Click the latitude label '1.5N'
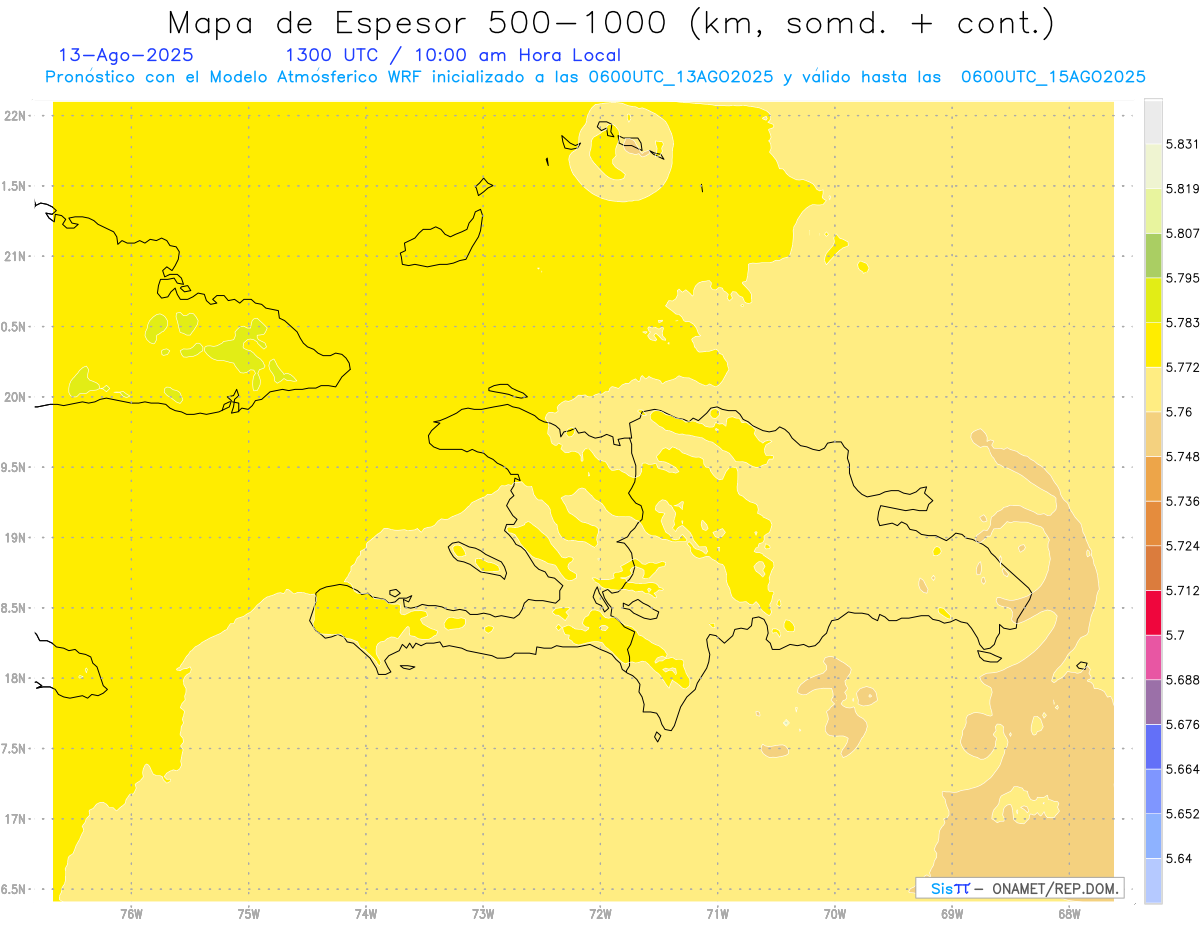The height and width of the screenshot is (927, 1200). pos(15,186)
